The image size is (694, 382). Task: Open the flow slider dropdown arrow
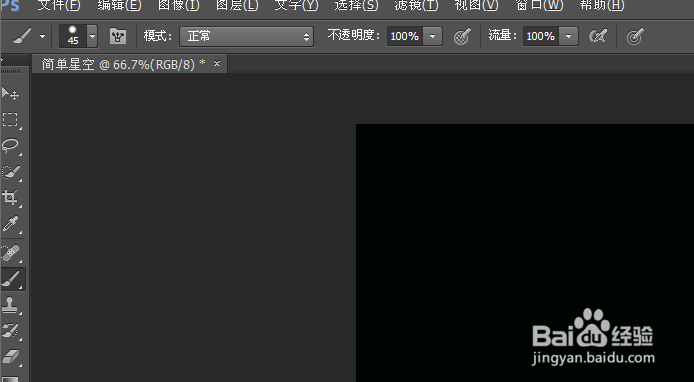tap(568, 36)
